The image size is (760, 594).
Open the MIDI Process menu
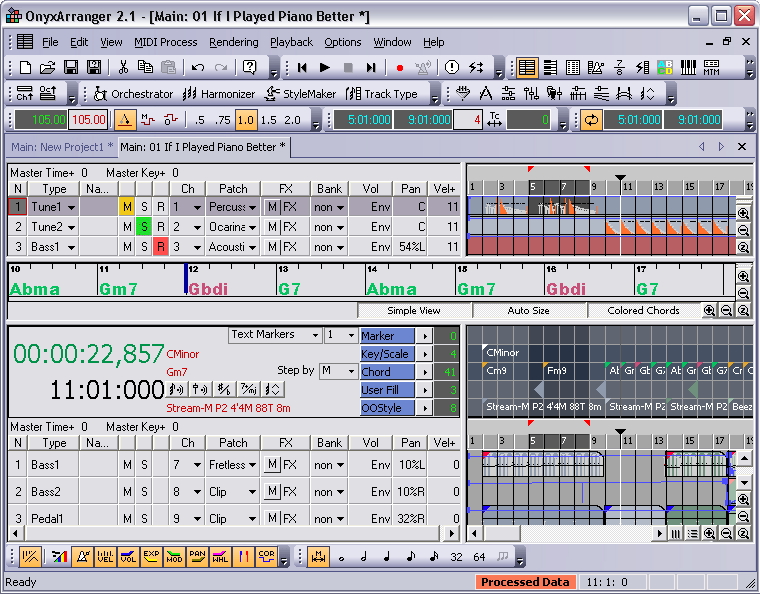click(164, 42)
